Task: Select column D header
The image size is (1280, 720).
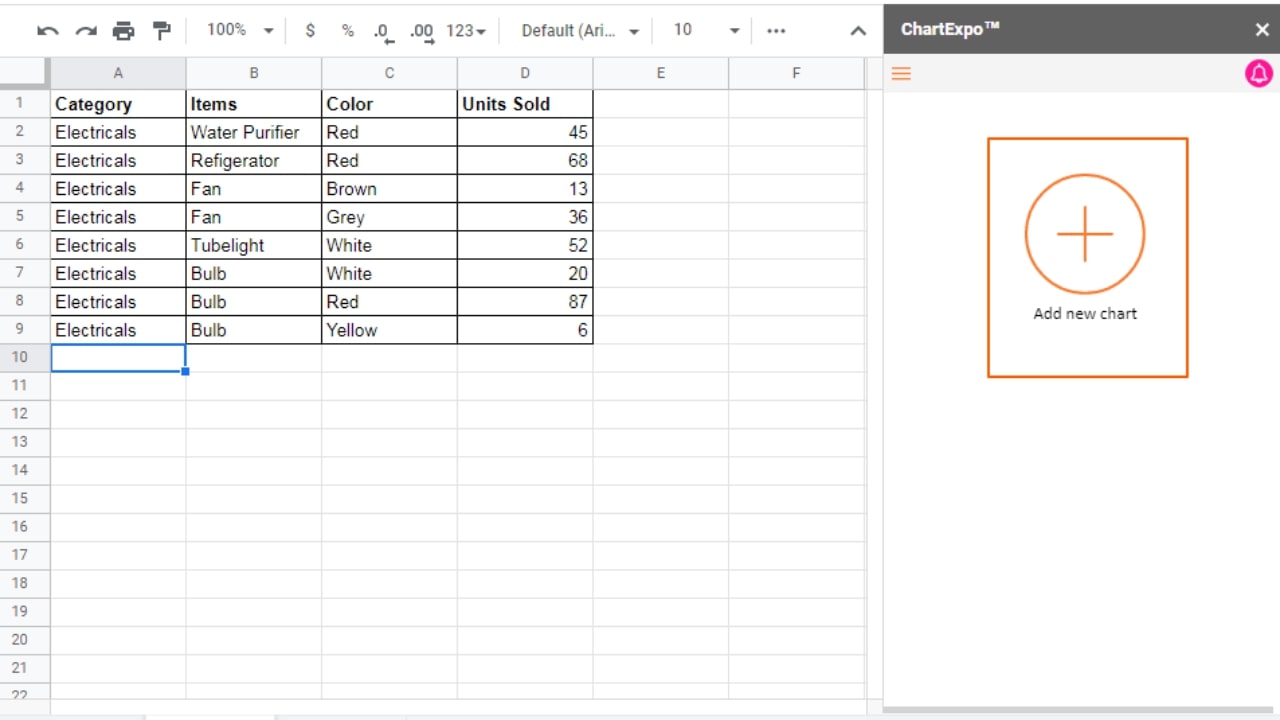Action: pyautogui.click(x=525, y=73)
